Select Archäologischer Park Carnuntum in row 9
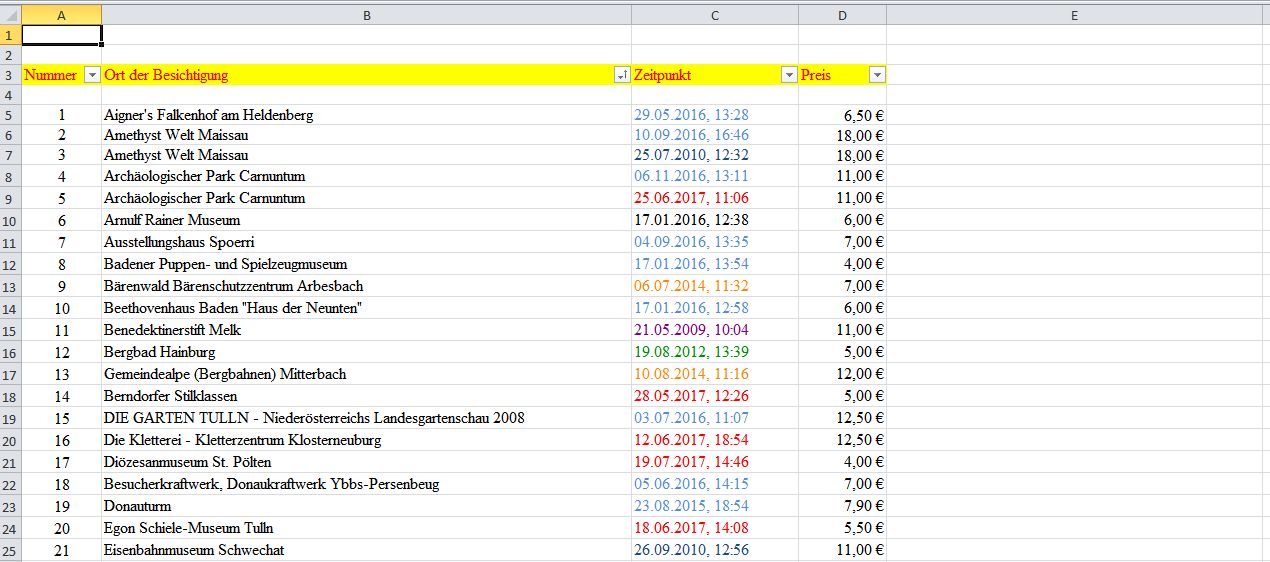The image size is (1270, 562). 366,198
